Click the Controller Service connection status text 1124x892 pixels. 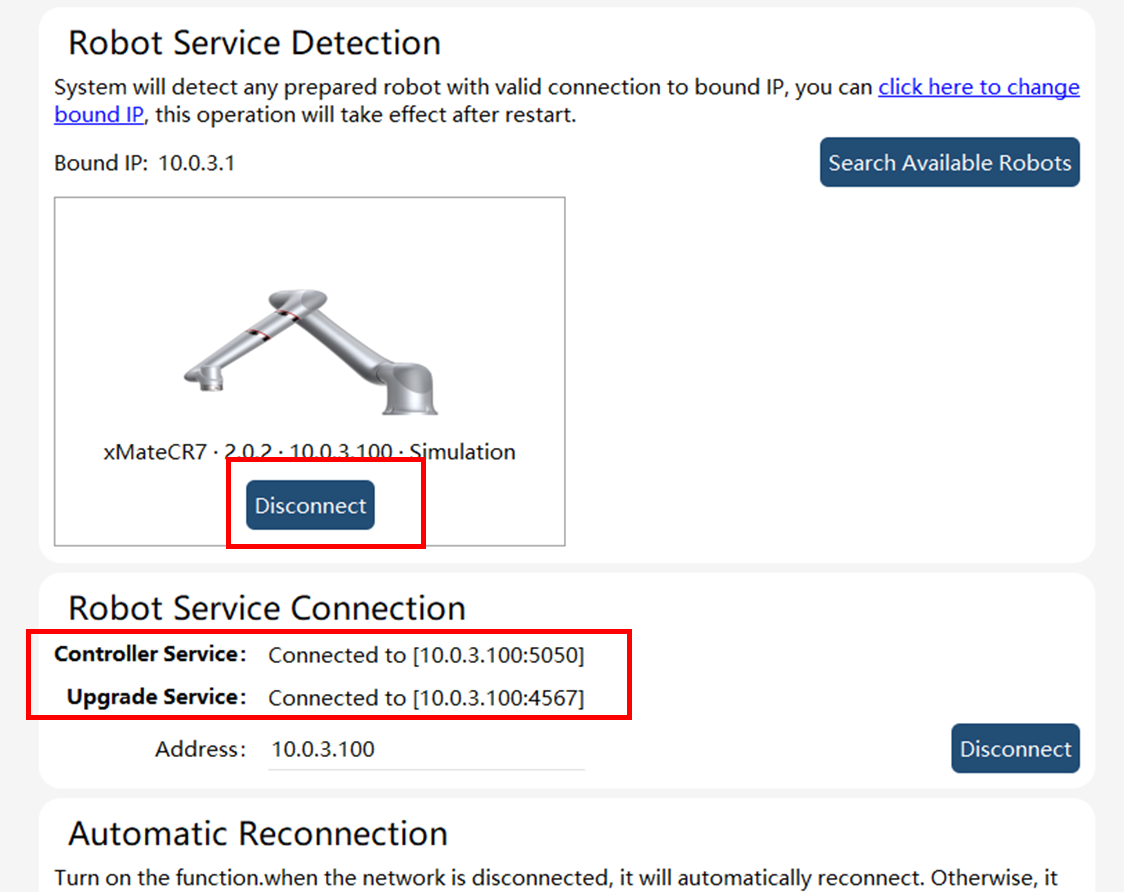427,655
